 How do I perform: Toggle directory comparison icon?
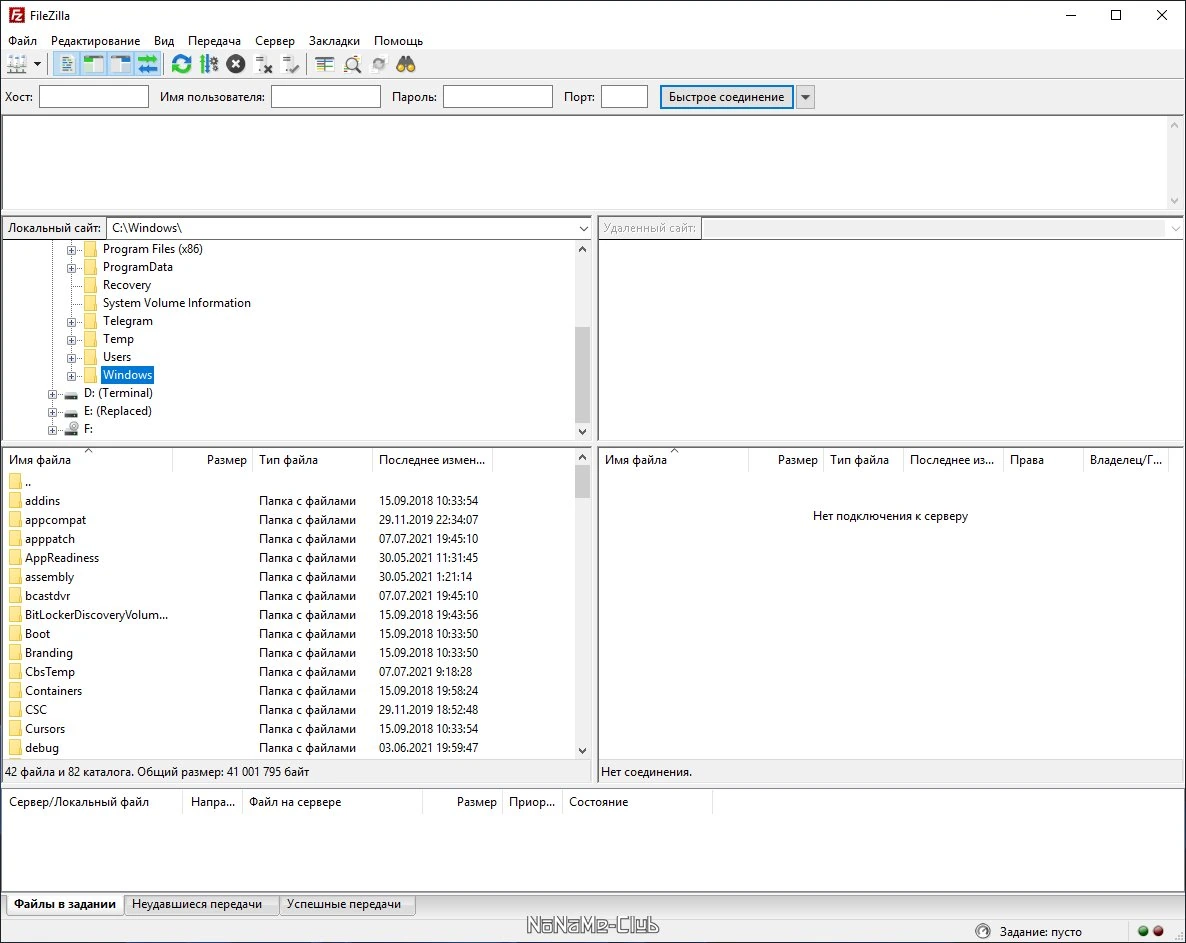(x=352, y=64)
